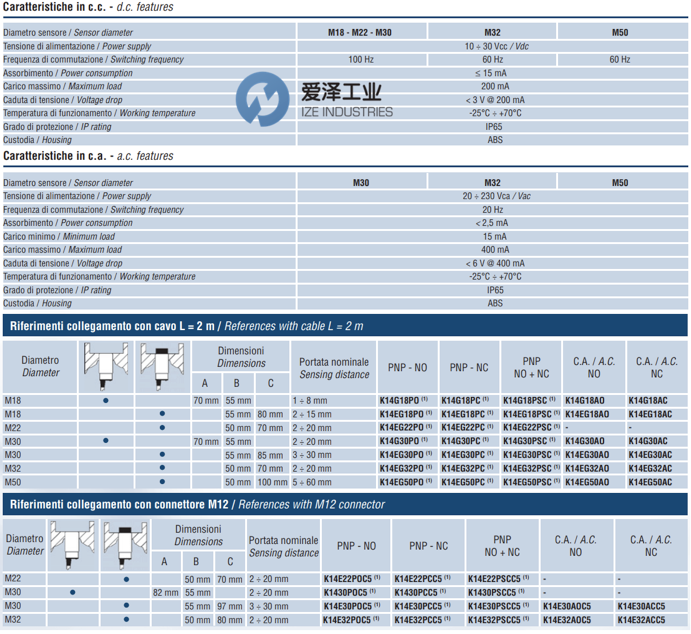Viewport: 691px width, 634px height.
Task: Select the 'Riferimenti collegamento con cavo' header bar
Action: pos(345,326)
